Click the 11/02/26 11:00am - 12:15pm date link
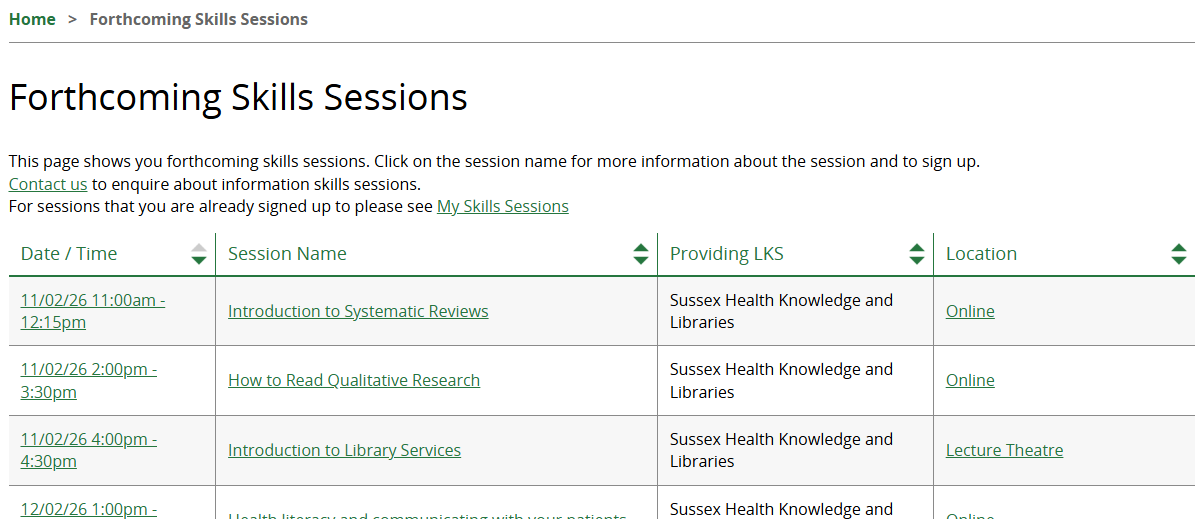Image resolution: width=1202 pixels, height=519 pixels. [x=92, y=300]
